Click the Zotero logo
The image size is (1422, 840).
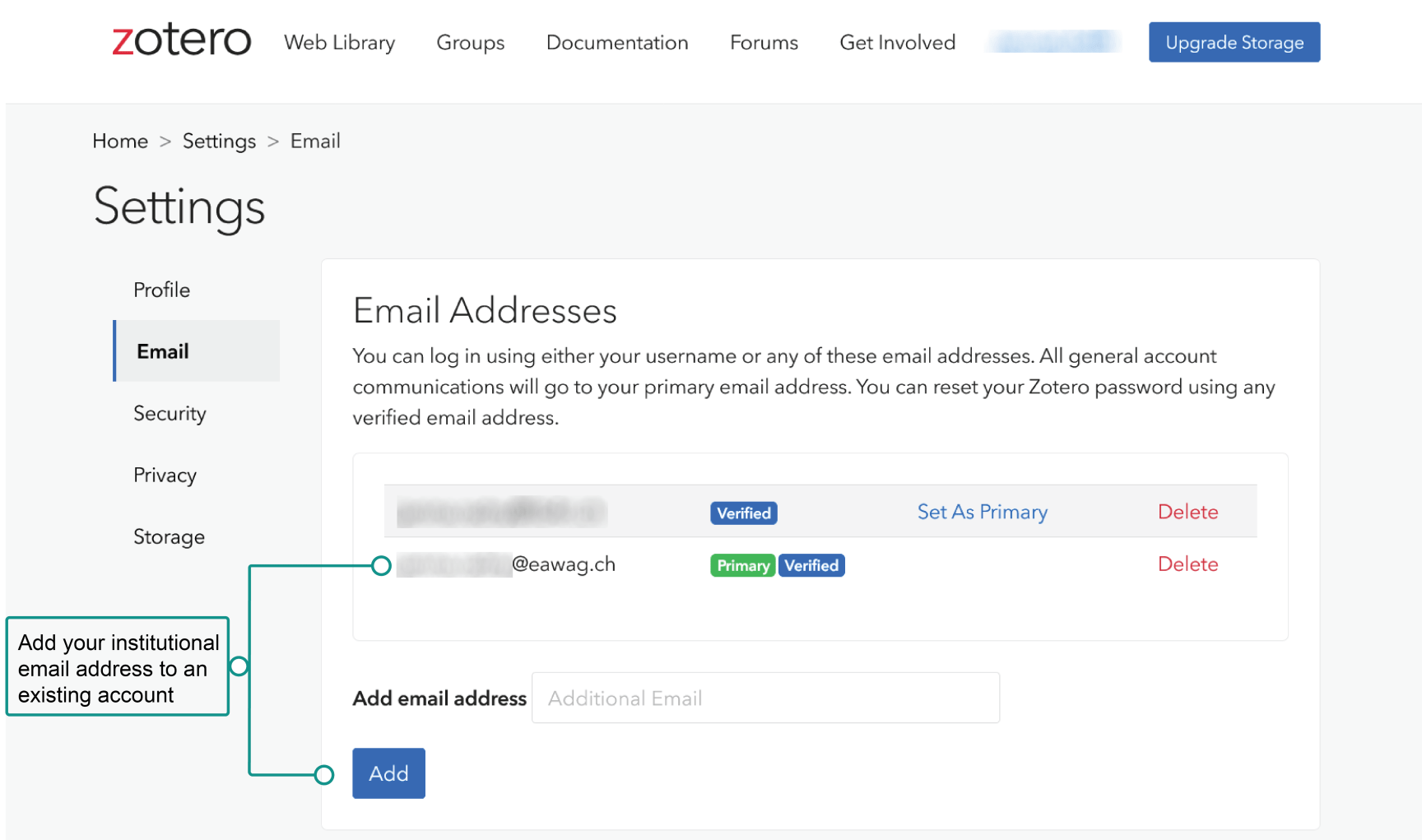click(x=181, y=39)
